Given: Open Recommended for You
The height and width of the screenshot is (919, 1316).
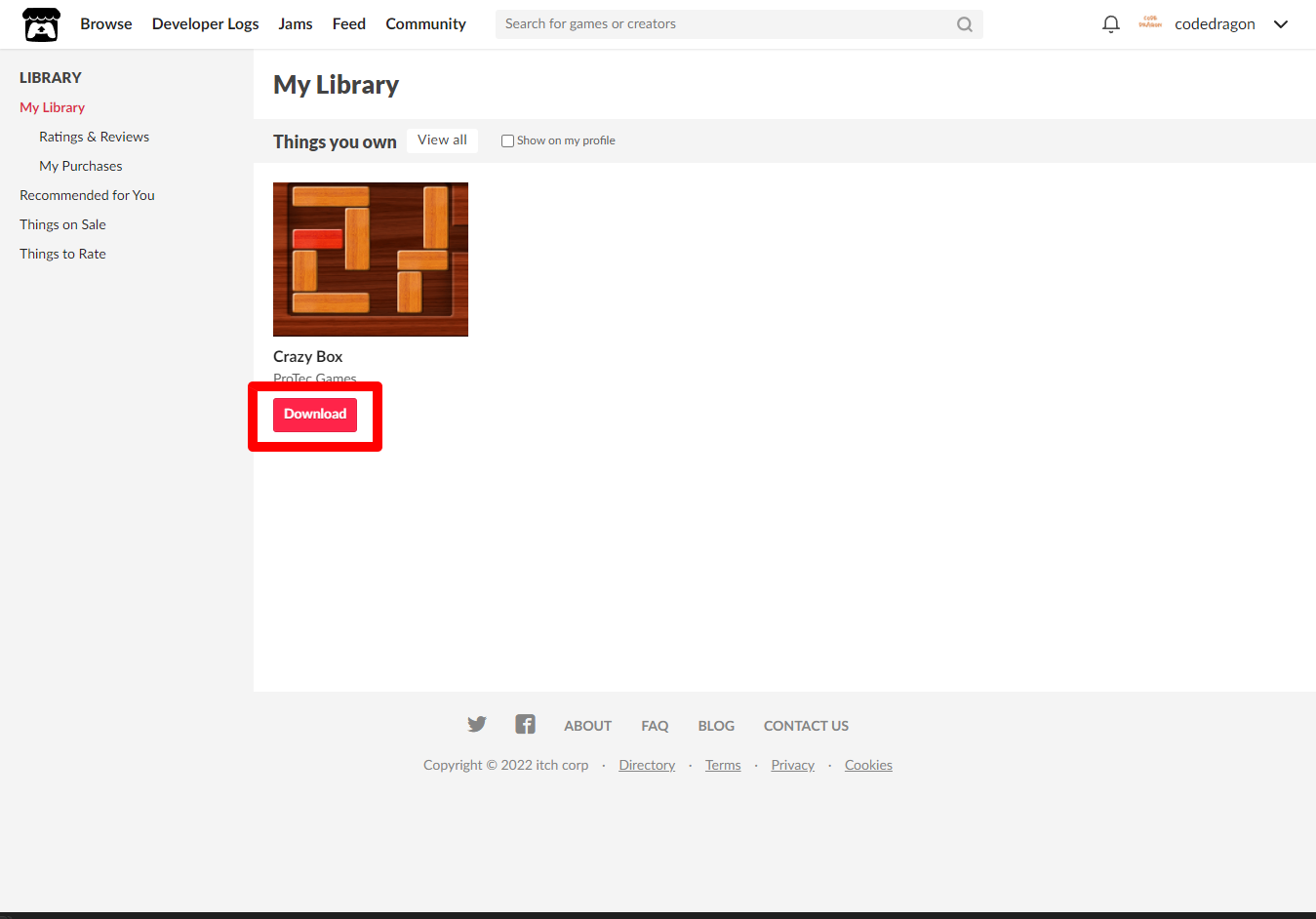Looking at the screenshot, I should point(88,195).
